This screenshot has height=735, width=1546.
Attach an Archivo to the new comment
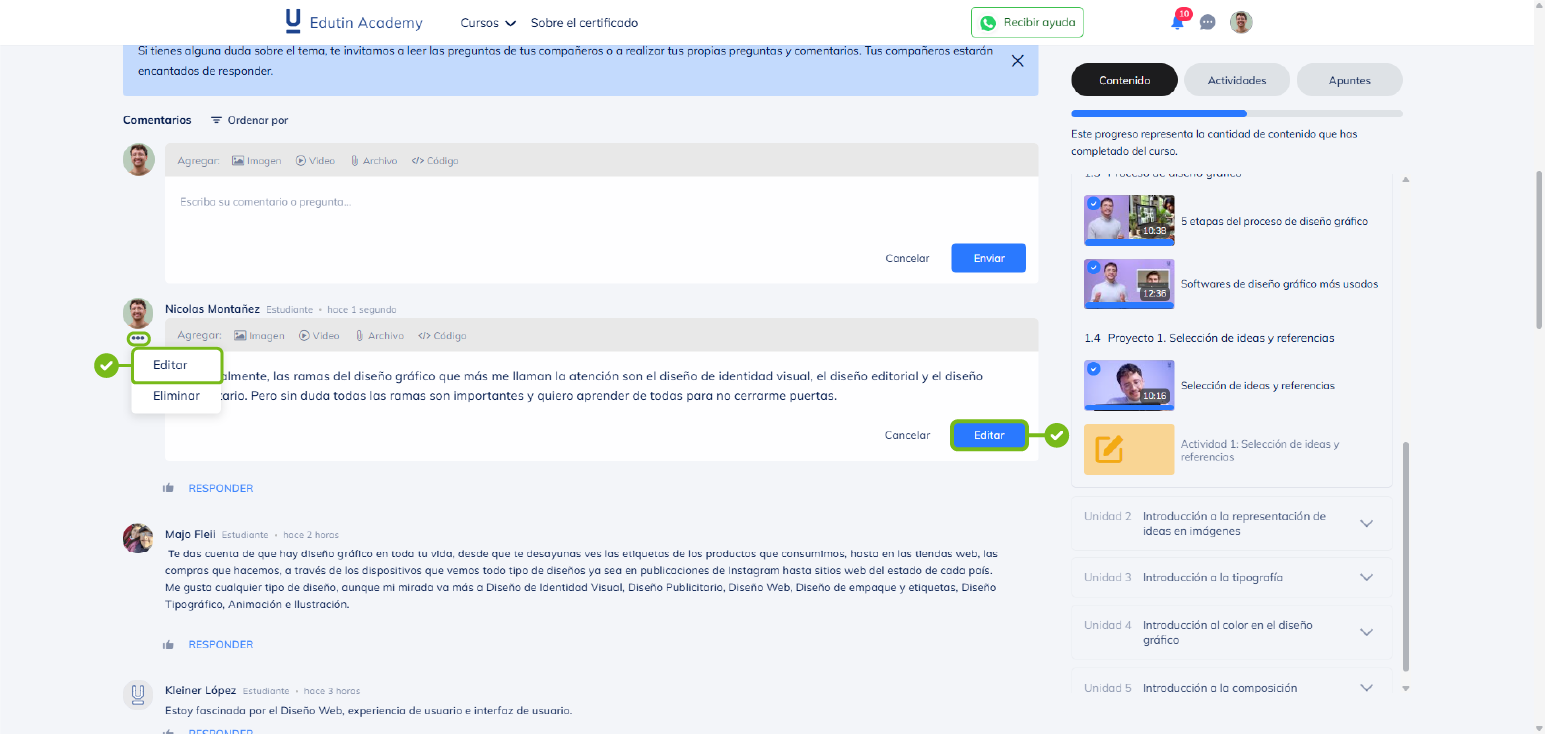(x=373, y=160)
